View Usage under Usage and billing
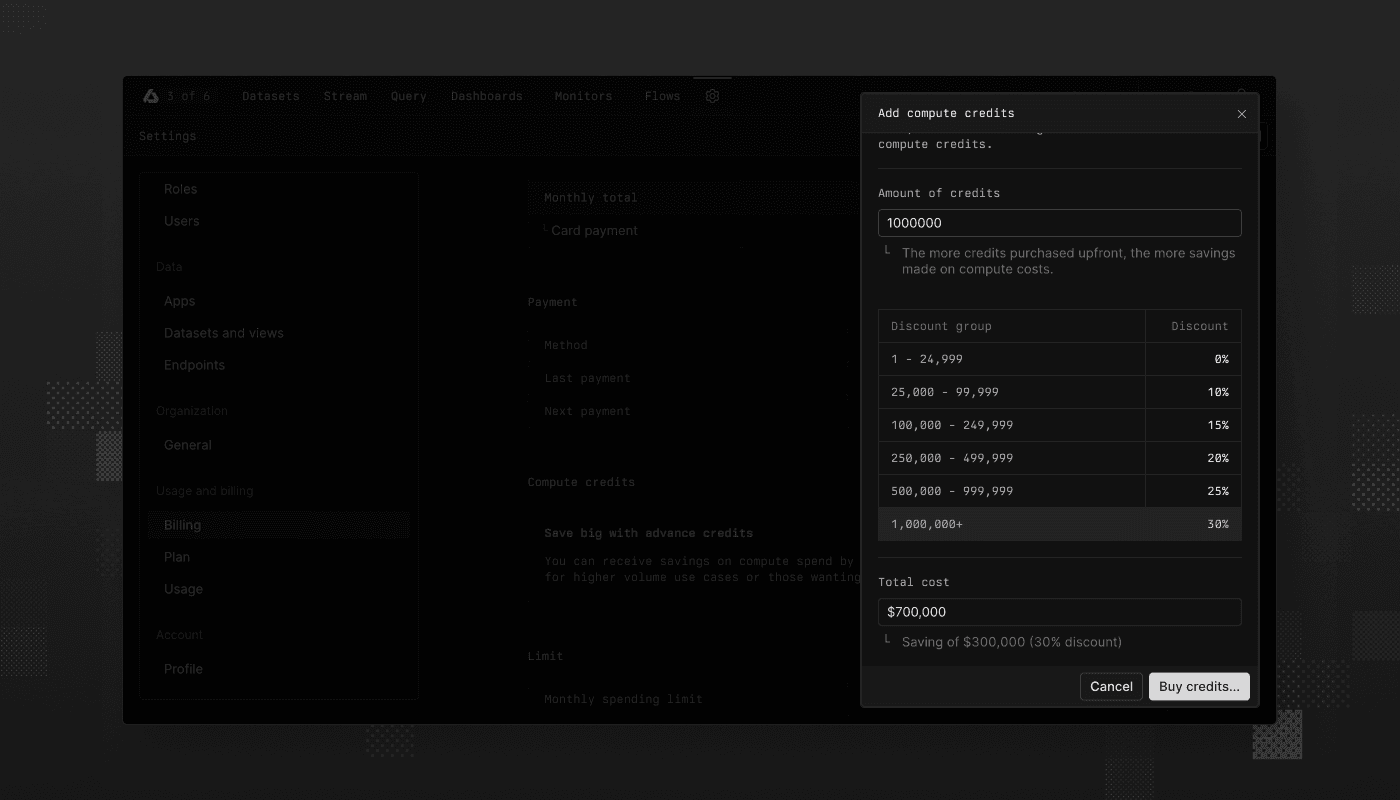 [183, 588]
